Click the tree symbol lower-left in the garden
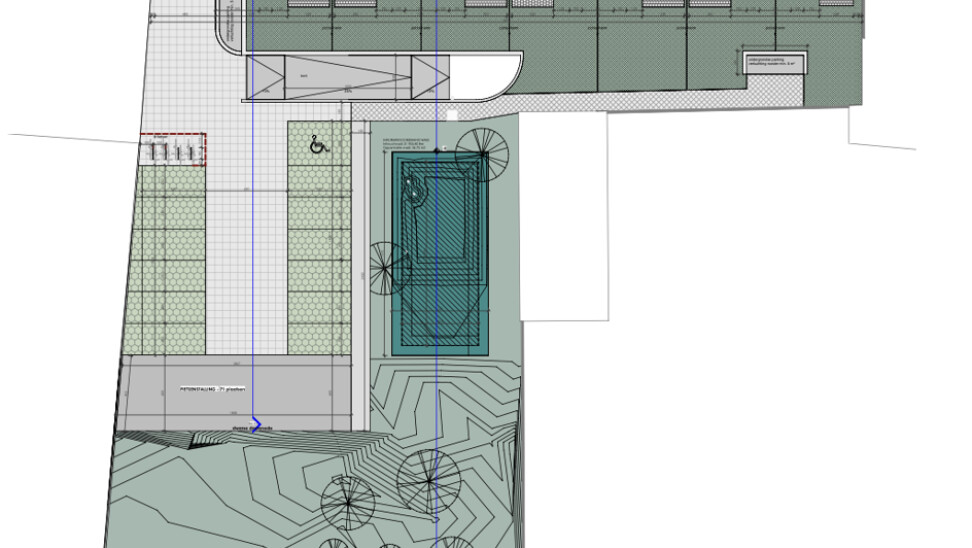This screenshot has width=972, height=548. 348,501
